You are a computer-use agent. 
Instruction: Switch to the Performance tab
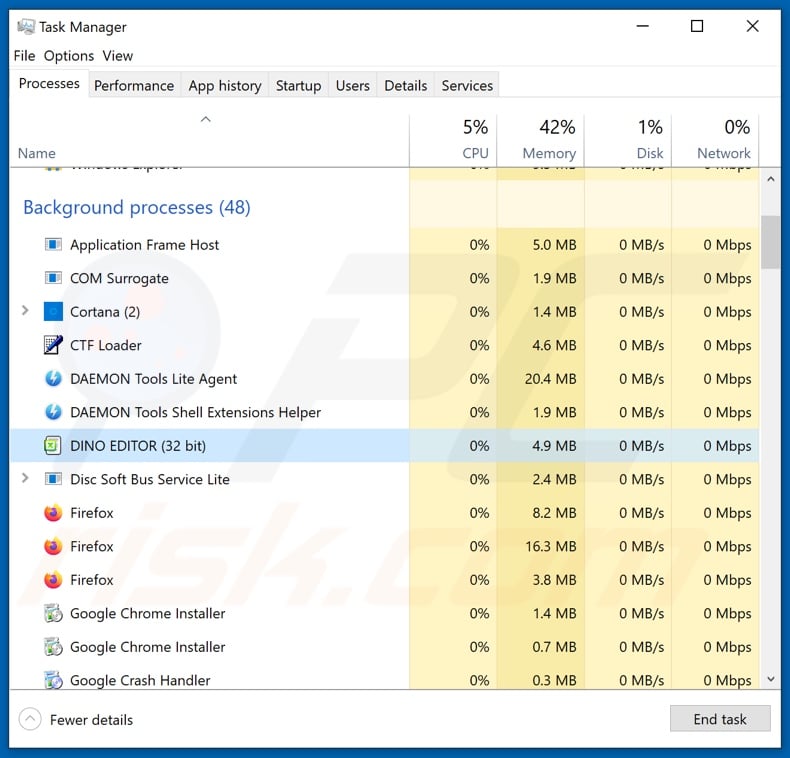coord(134,86)
